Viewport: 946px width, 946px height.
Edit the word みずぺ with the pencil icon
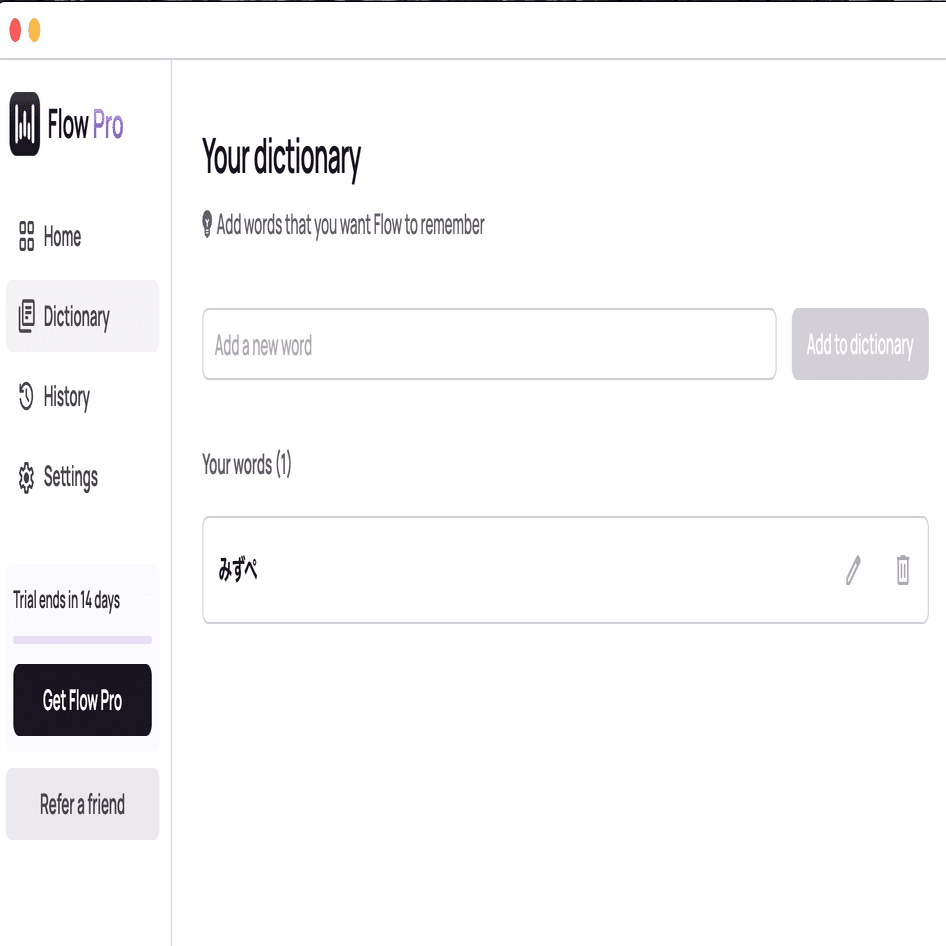[x=852, y=570]
